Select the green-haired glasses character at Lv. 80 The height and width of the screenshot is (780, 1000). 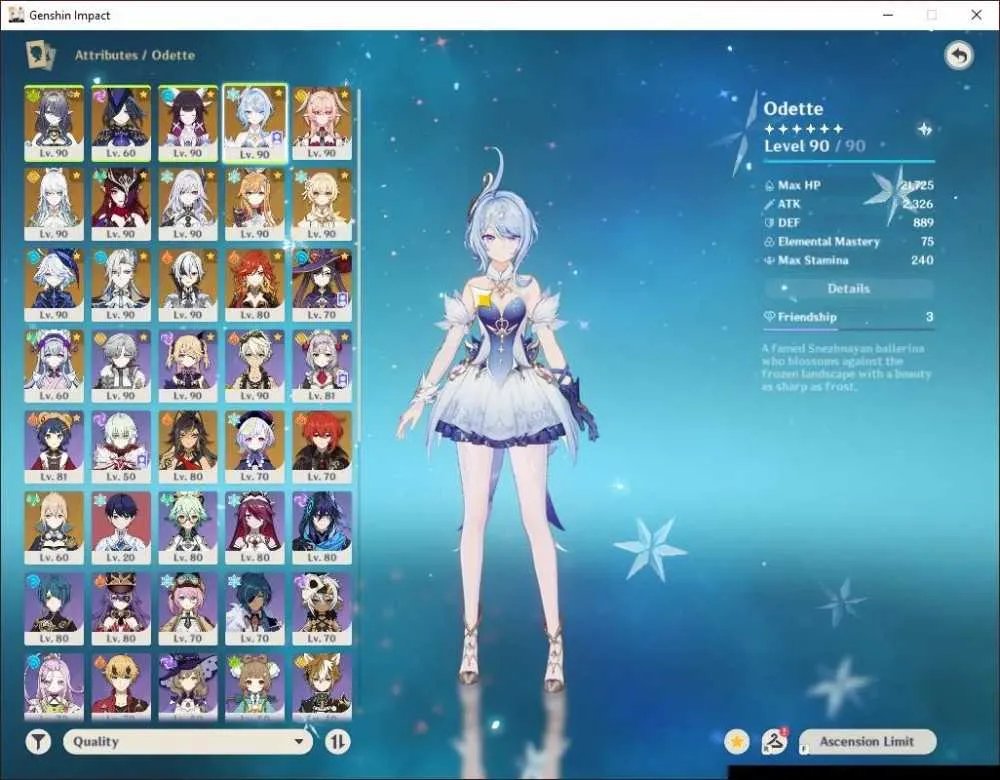coord(188,527)
